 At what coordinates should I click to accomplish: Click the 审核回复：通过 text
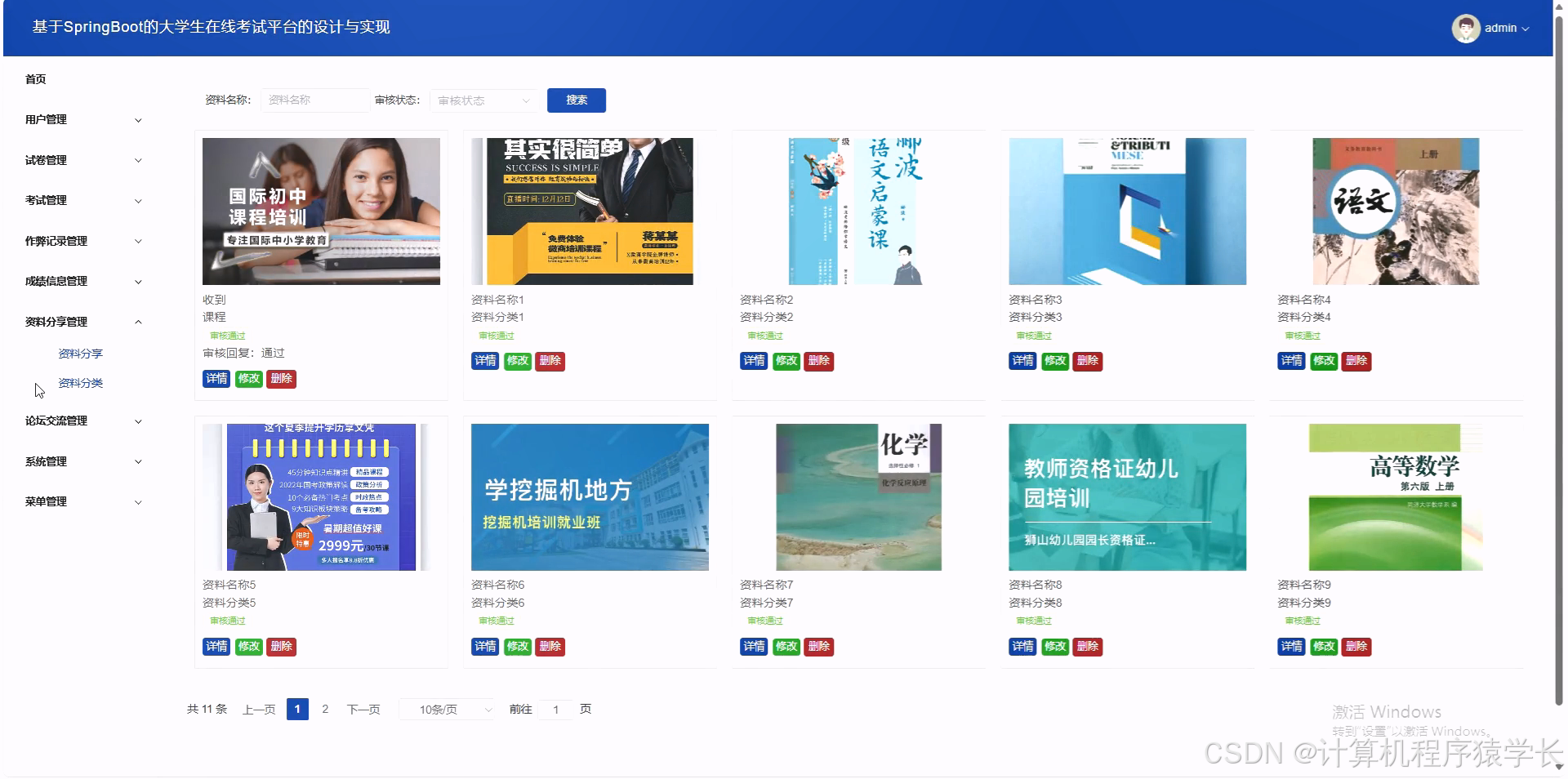(x=243, y=354)
